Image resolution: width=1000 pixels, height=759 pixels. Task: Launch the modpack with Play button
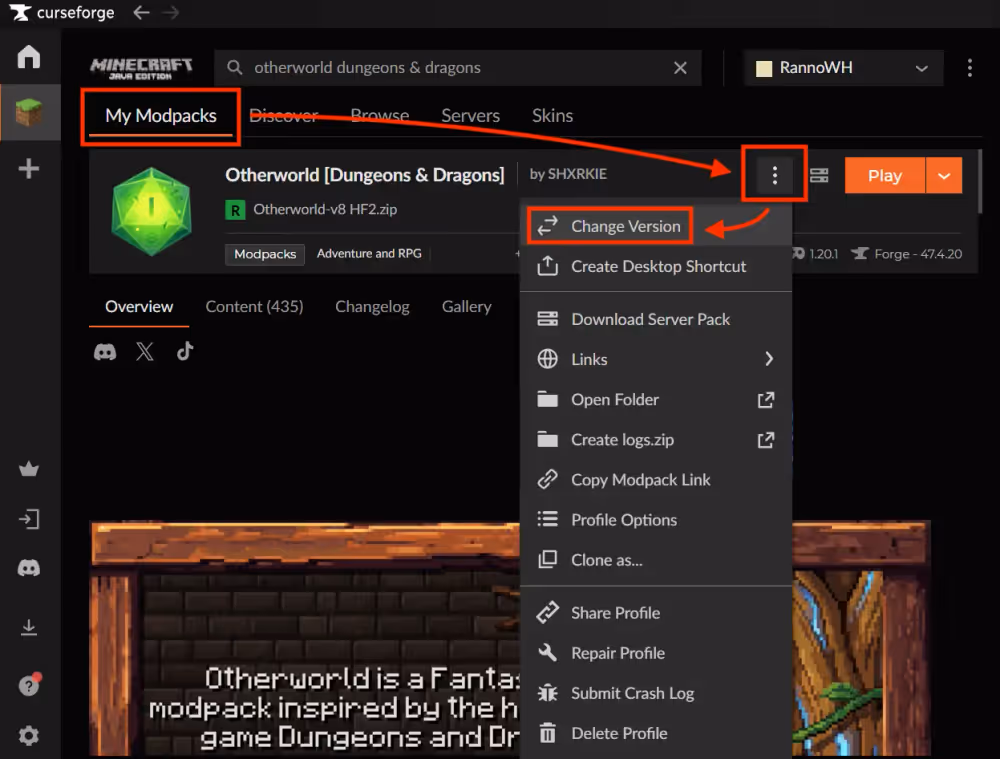[885, 175]
